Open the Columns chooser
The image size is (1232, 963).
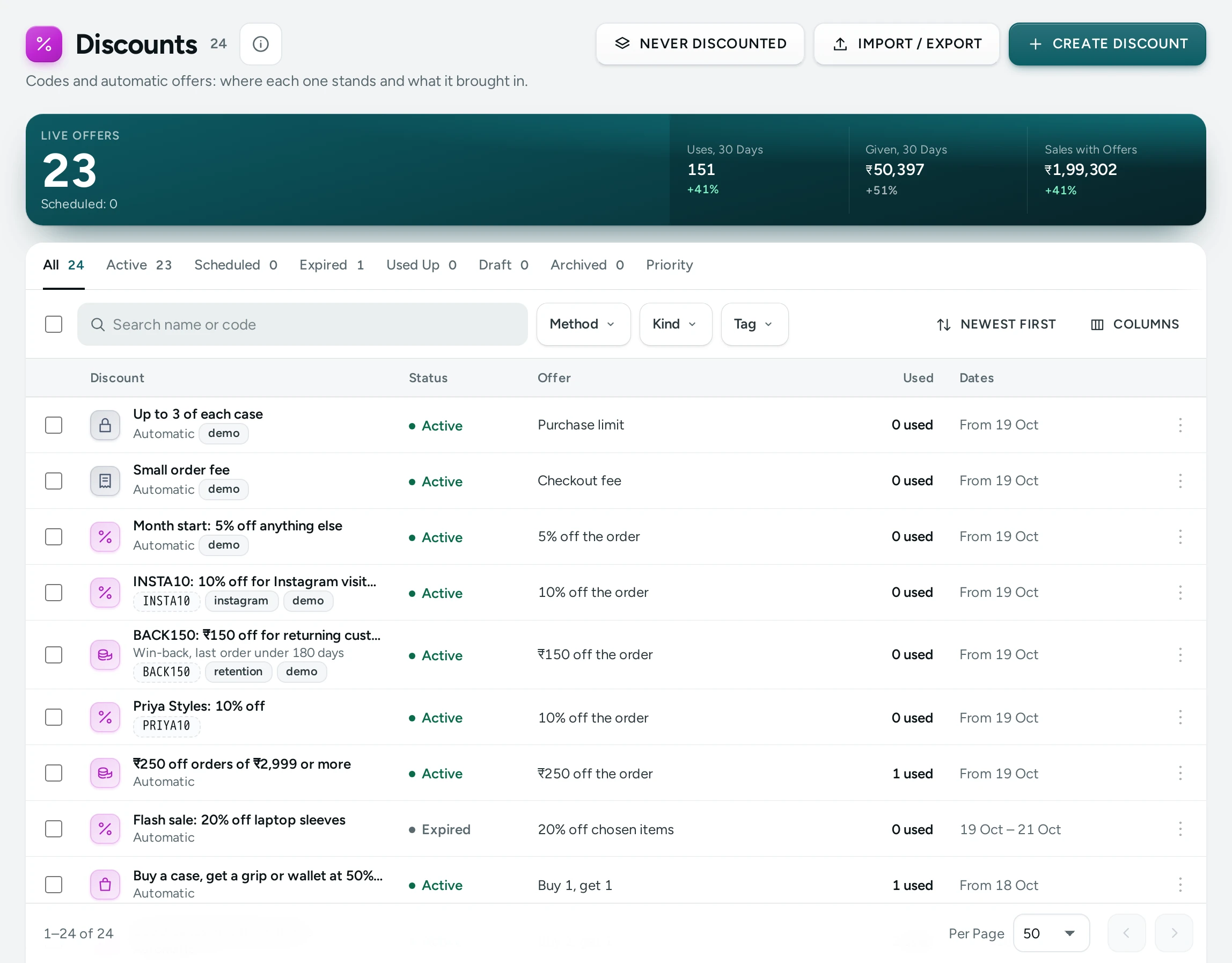point(1134,324)
